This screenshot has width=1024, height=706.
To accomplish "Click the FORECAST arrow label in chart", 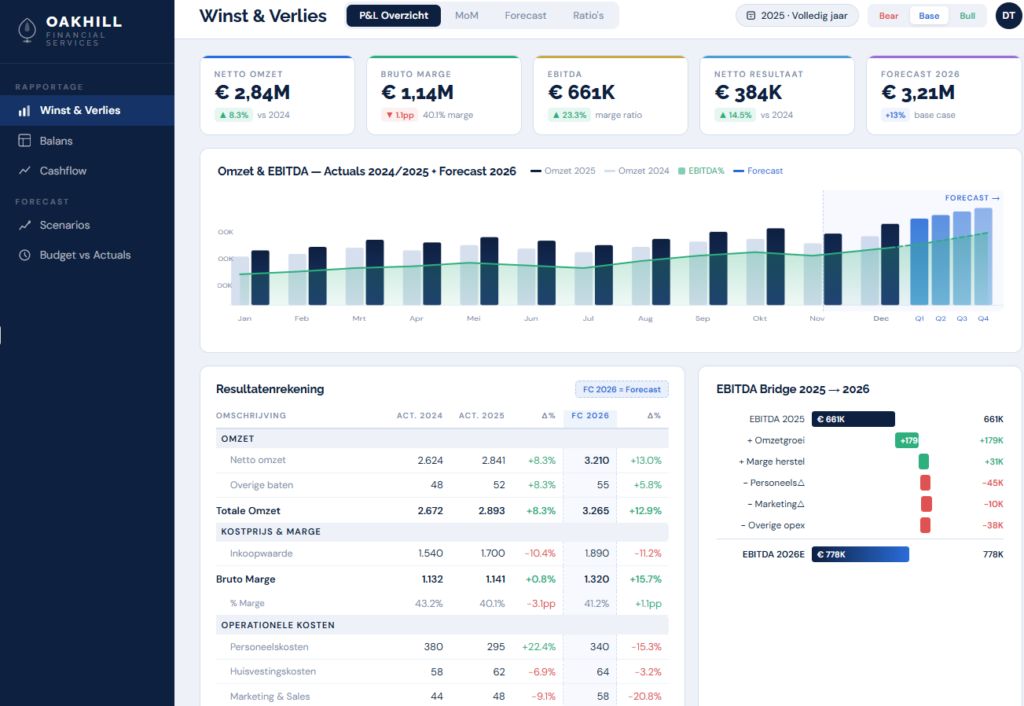I will [972, 198].
